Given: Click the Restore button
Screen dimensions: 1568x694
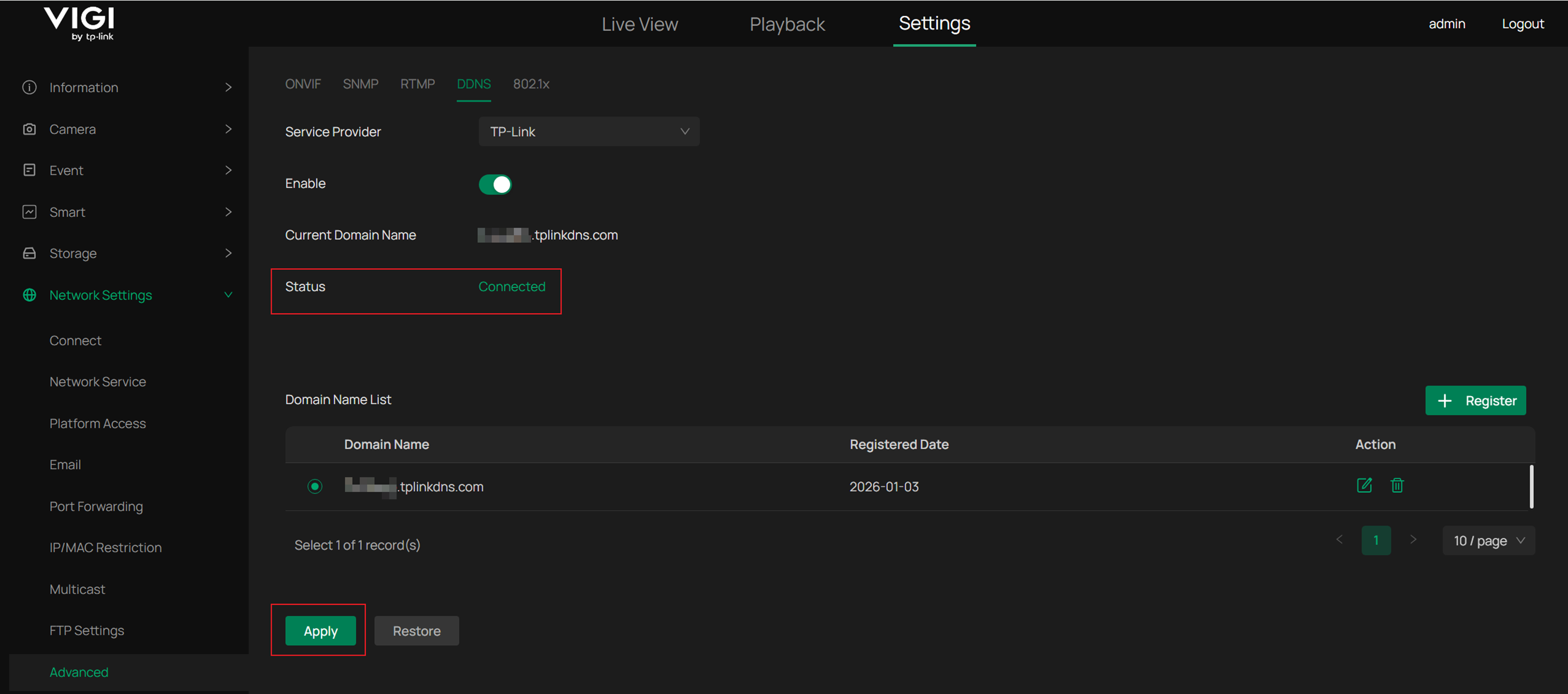Looking at the screenshot, I should (x=417, y=631).
